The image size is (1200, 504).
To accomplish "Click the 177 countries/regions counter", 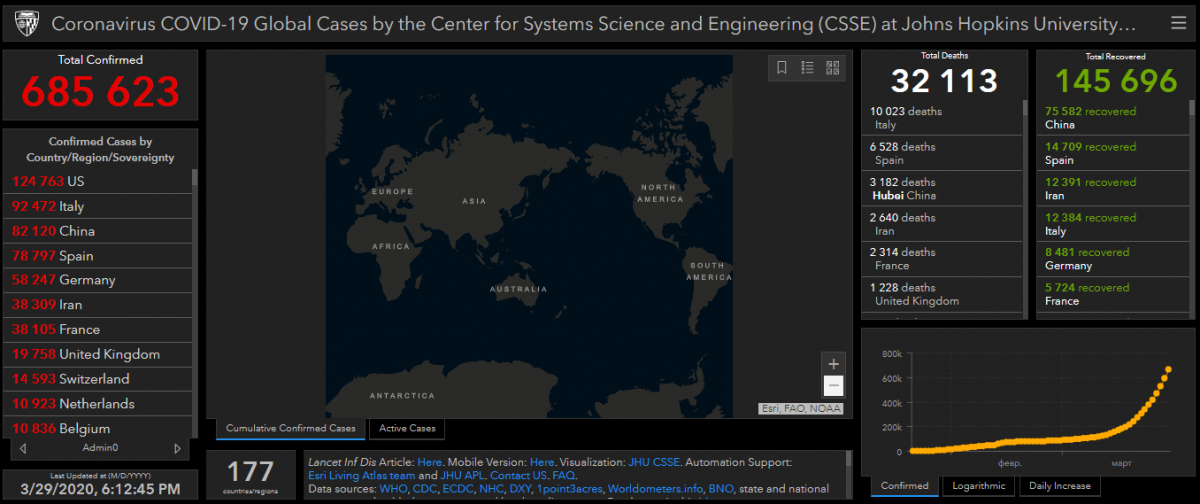I will click(x=250, y=474).
